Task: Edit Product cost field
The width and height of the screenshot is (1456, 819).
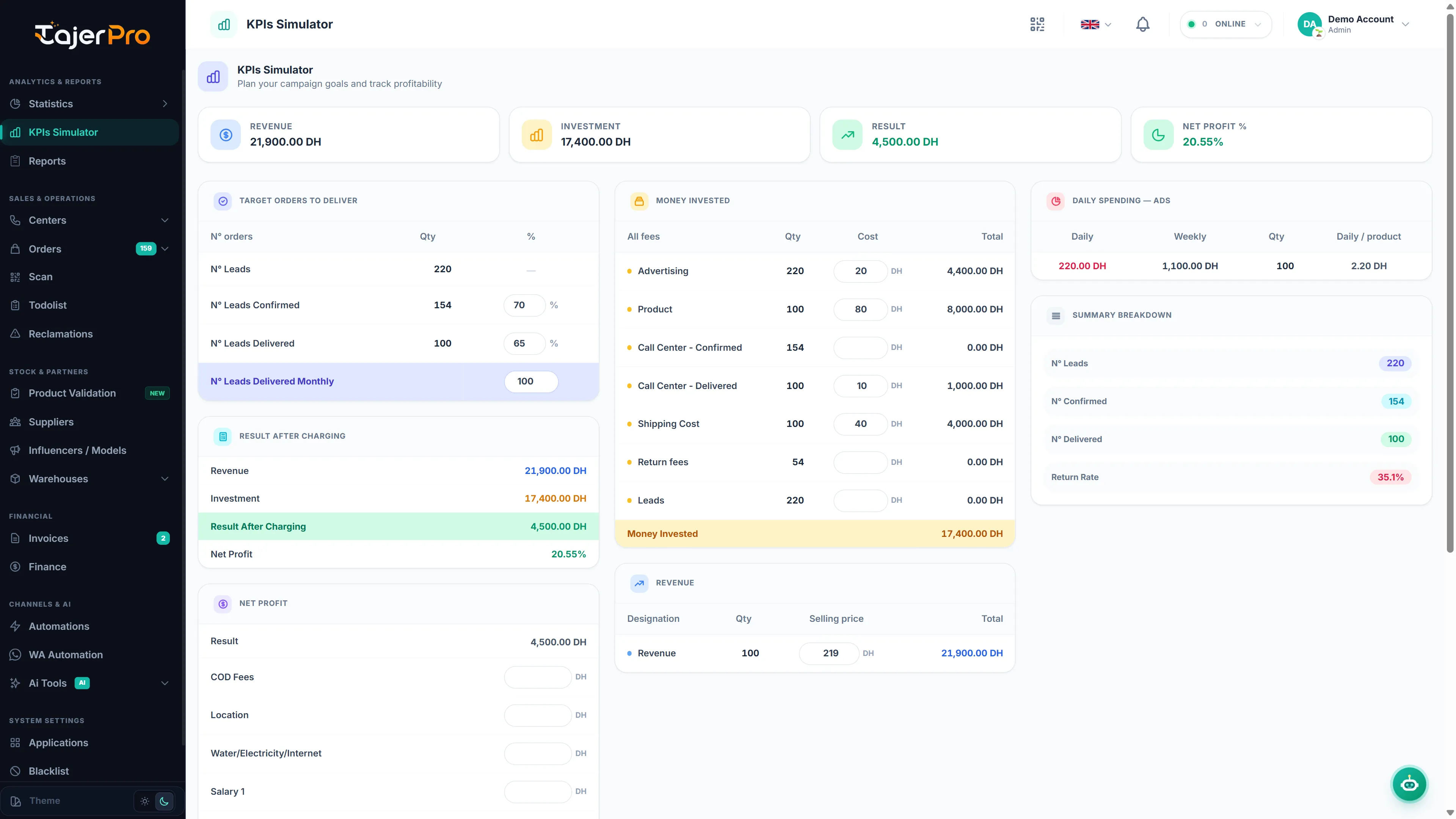Action: [860, 309]
